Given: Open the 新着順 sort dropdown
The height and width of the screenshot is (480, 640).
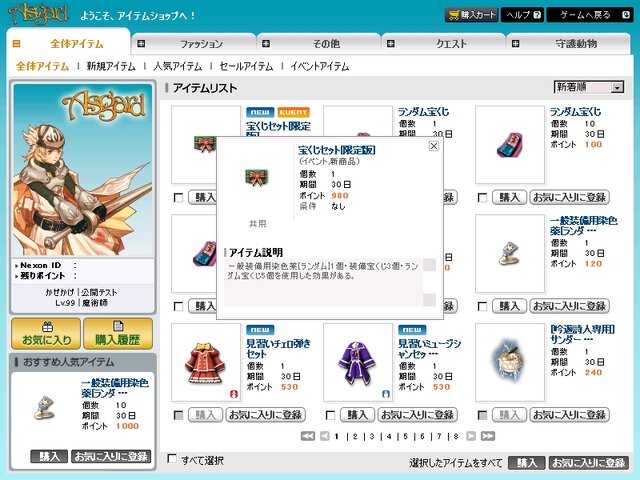Looking at the screenshot, I should [x=589, y=87].
